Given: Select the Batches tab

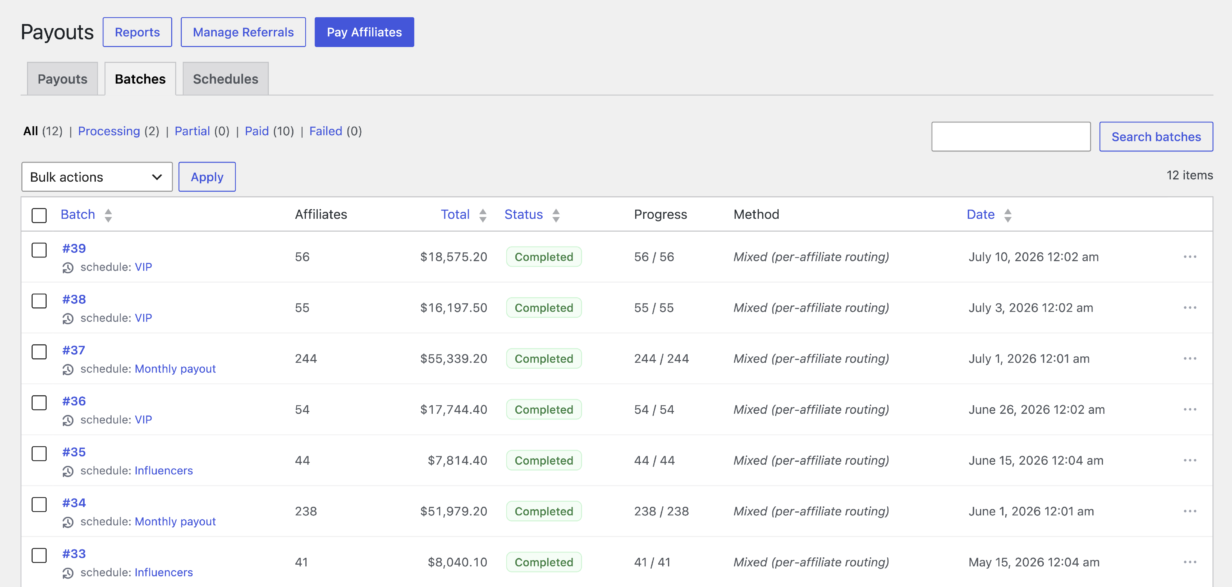Looking at the screenshot, I should pyautogui.click(x=140, y=79).
